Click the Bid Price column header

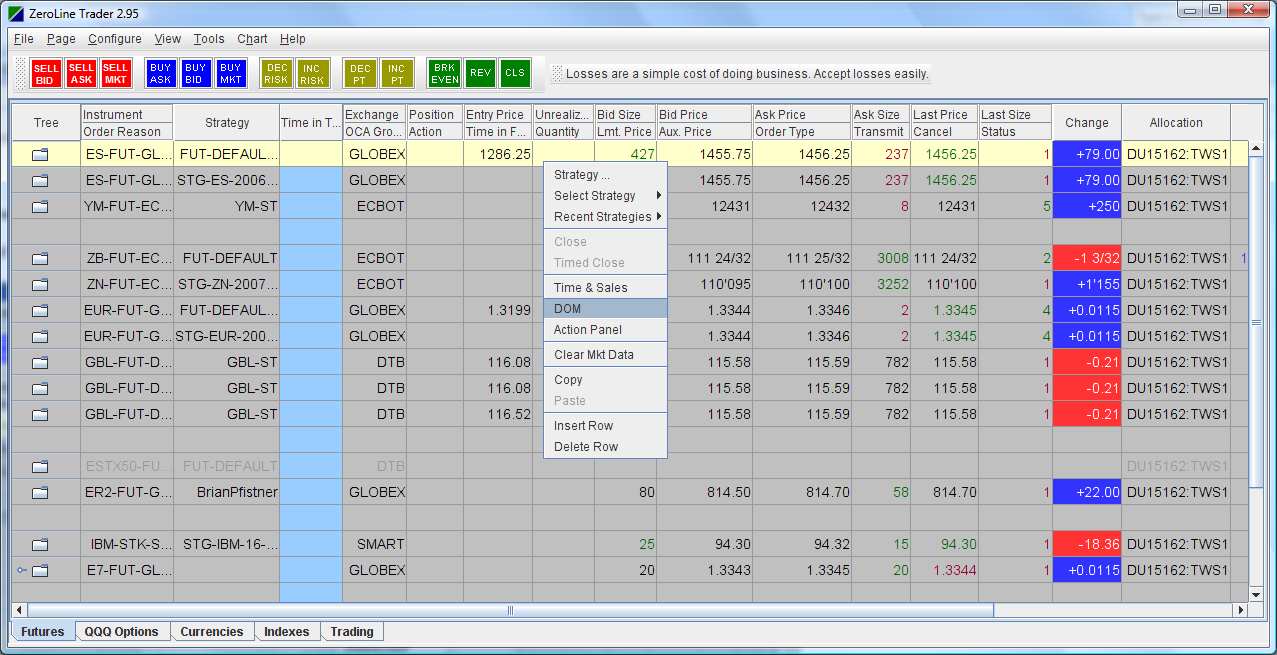(x=704, y=114)
